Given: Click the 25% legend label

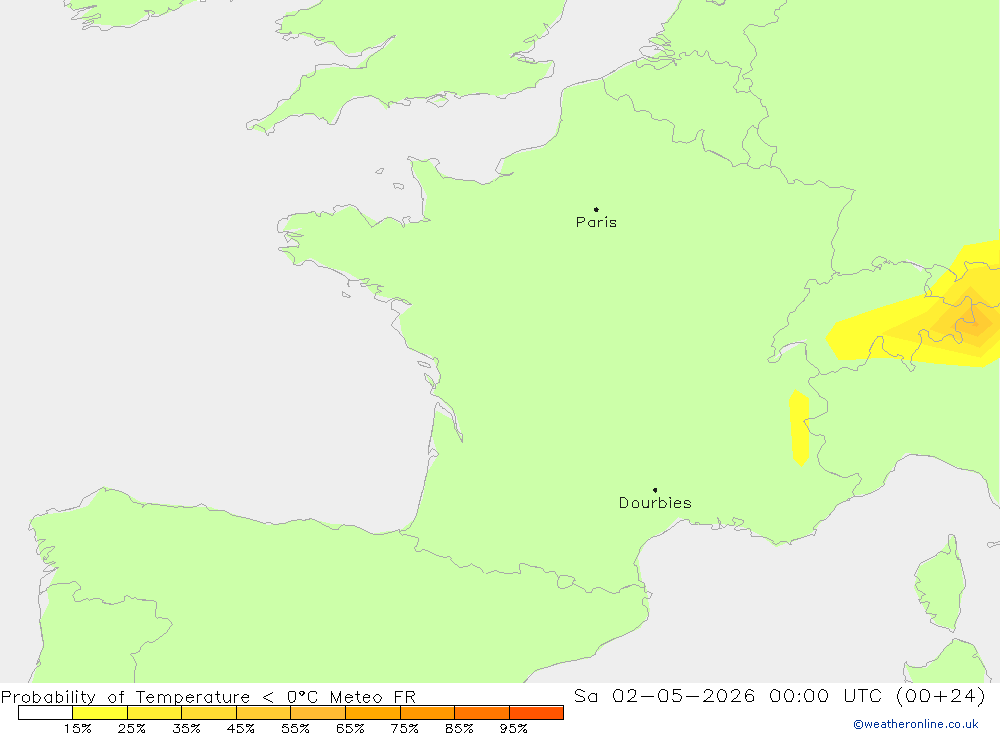Looking at the screenshot, I should coord(131,728).
